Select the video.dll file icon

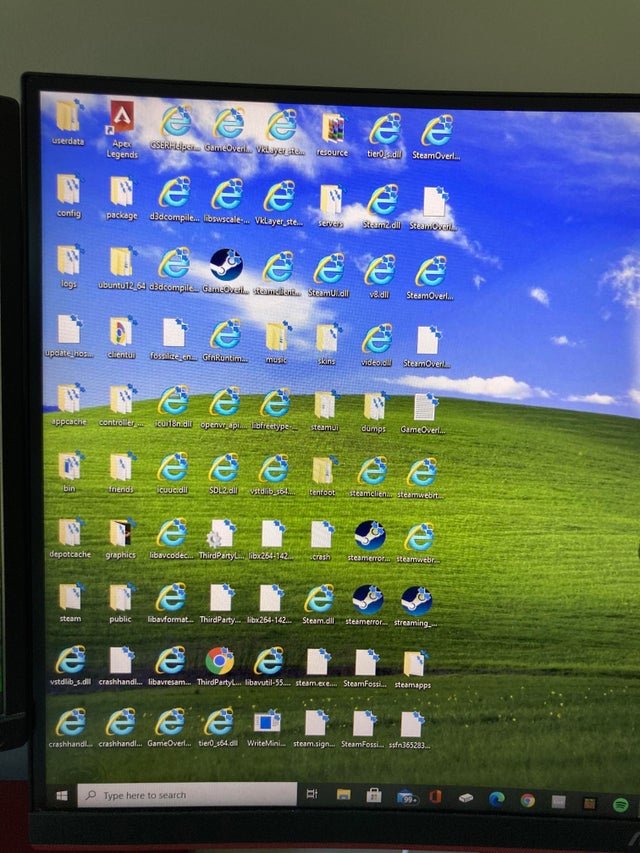[x=377, y=339]
